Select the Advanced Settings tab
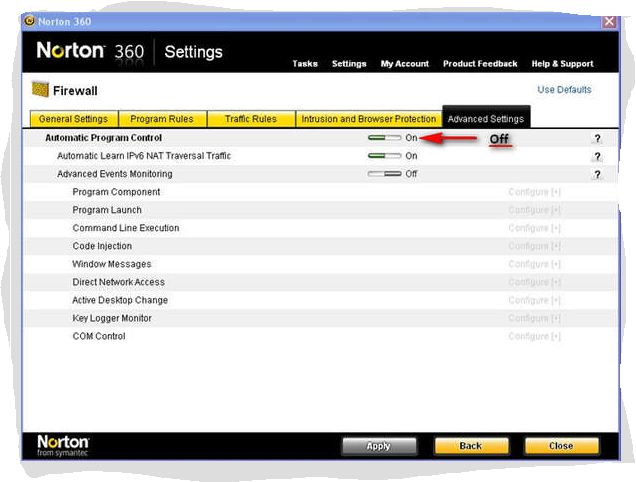Viewport: 636px width, 482px height. coord(486,118)
